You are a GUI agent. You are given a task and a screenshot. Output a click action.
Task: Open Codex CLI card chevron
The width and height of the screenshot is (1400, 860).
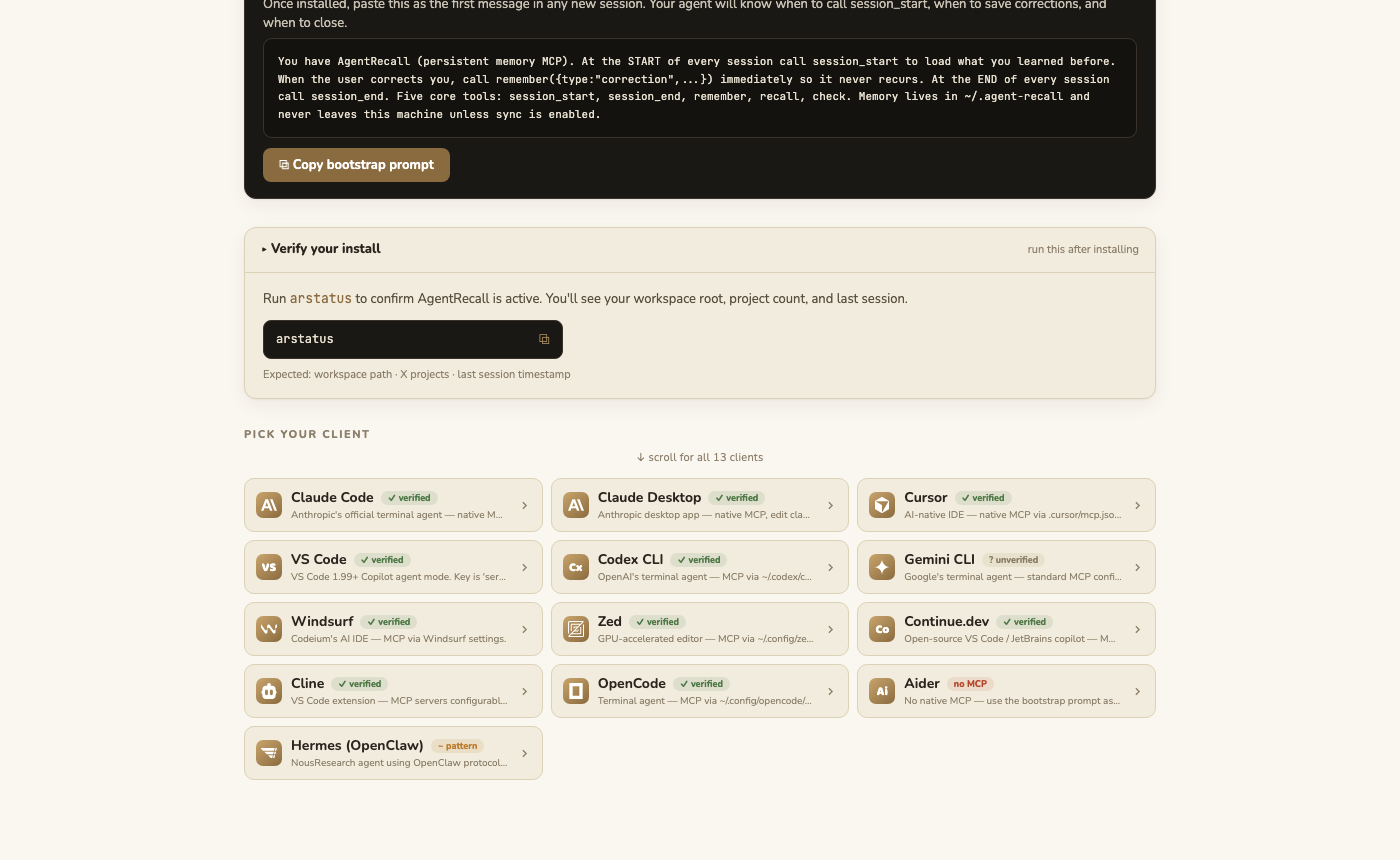click(x=830, y=568)
